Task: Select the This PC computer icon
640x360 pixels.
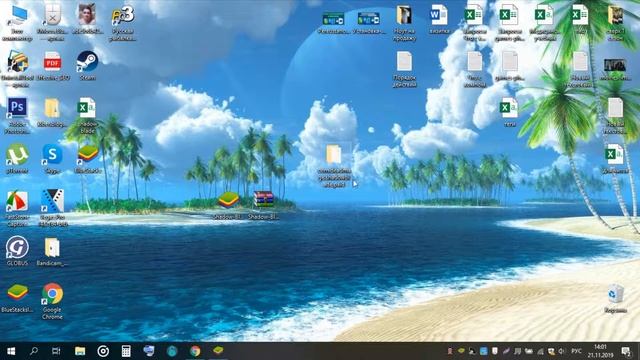Action: pyautogui.click(x=17, y=16)
